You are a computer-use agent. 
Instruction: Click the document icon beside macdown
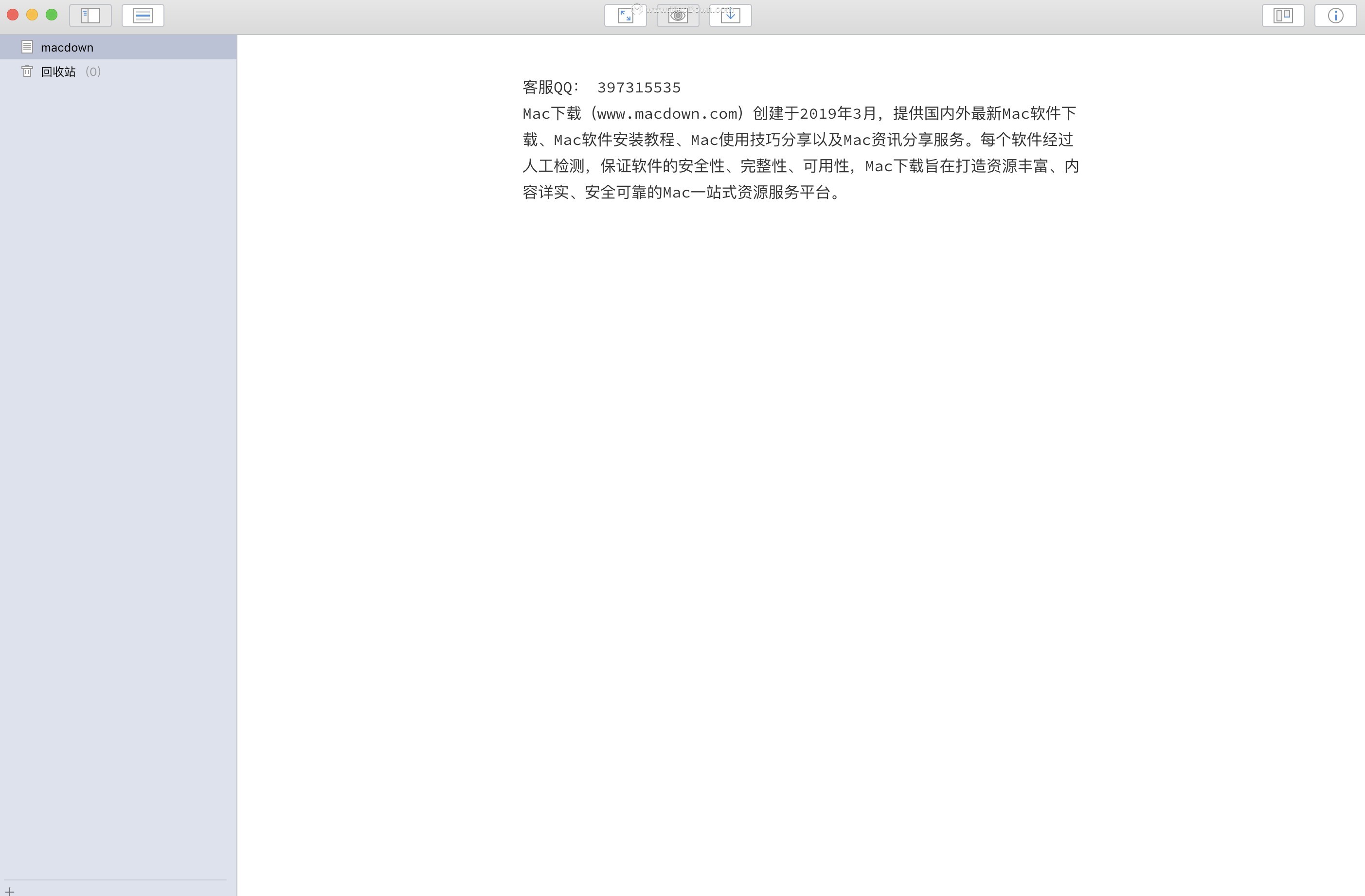27,47
